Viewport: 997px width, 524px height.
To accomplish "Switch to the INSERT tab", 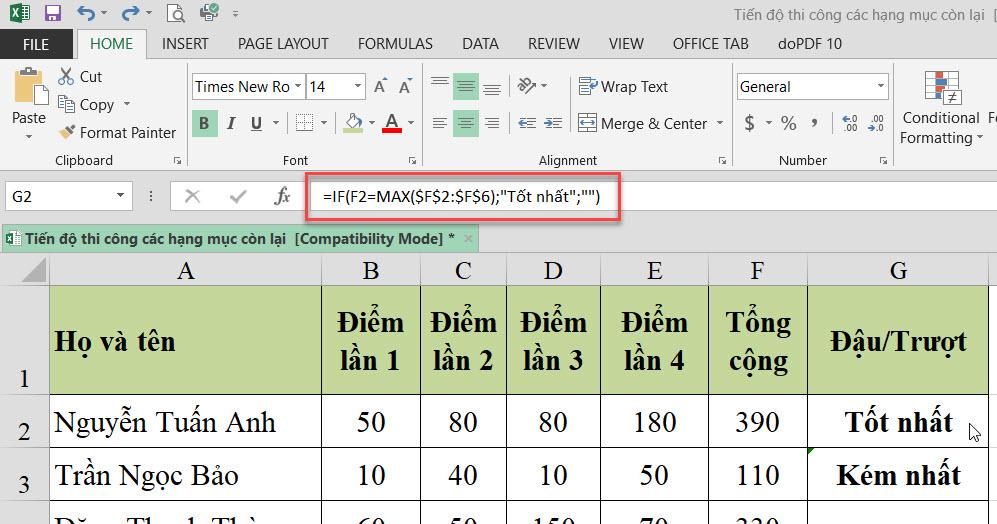I will pos(185,44).
